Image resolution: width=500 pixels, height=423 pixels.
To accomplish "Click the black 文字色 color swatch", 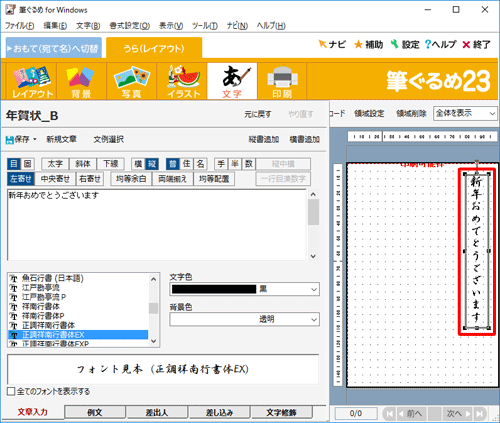I will pyautogui.click(x=214, y=289).
